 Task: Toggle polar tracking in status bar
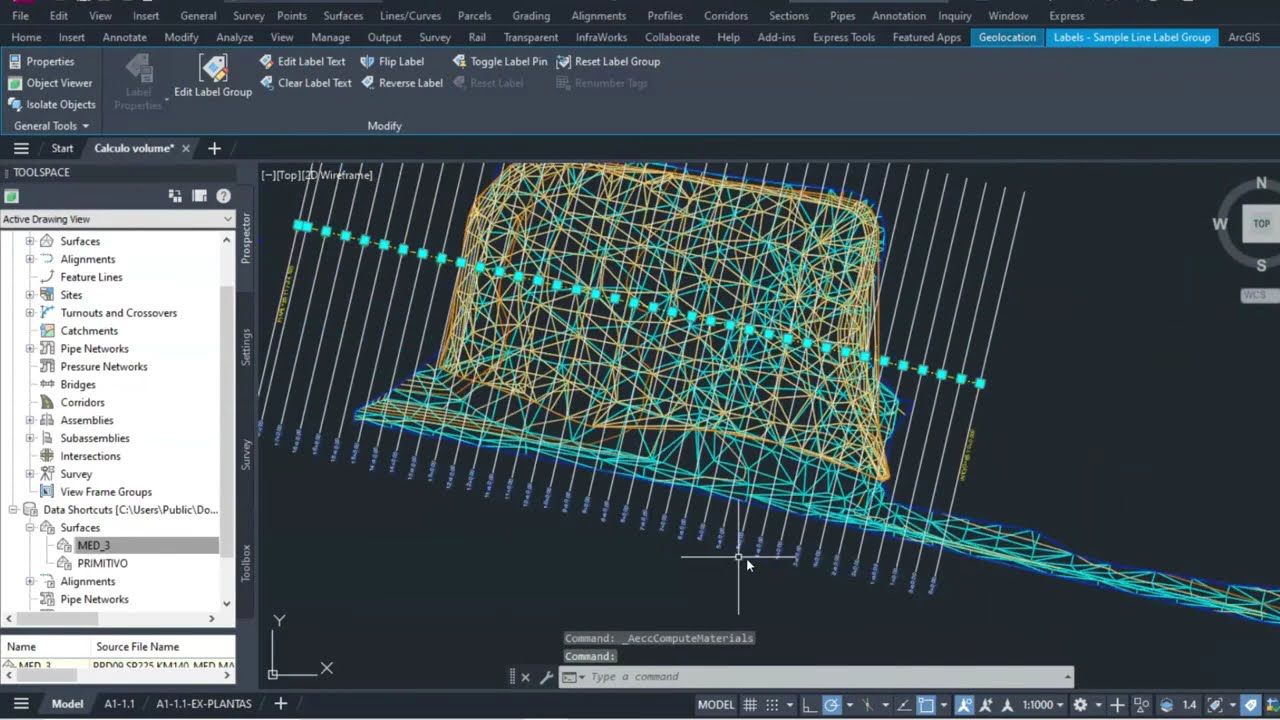831,704
